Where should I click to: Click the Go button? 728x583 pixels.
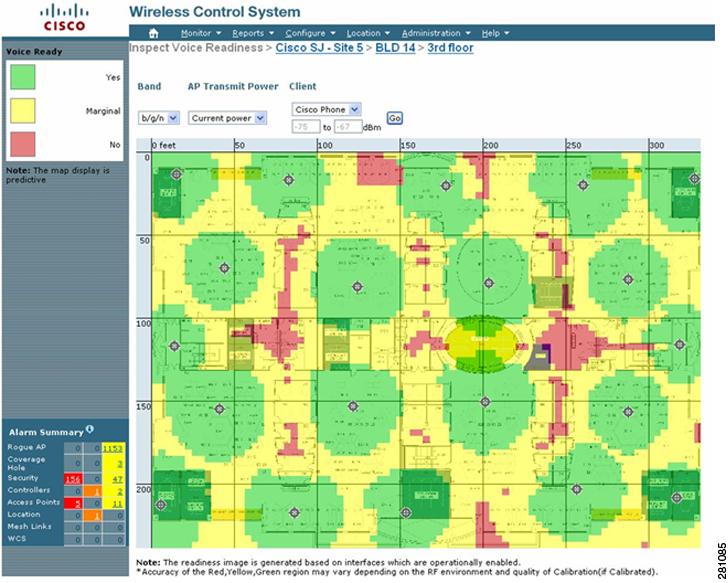pyautogui.click(x=395, y=118)
